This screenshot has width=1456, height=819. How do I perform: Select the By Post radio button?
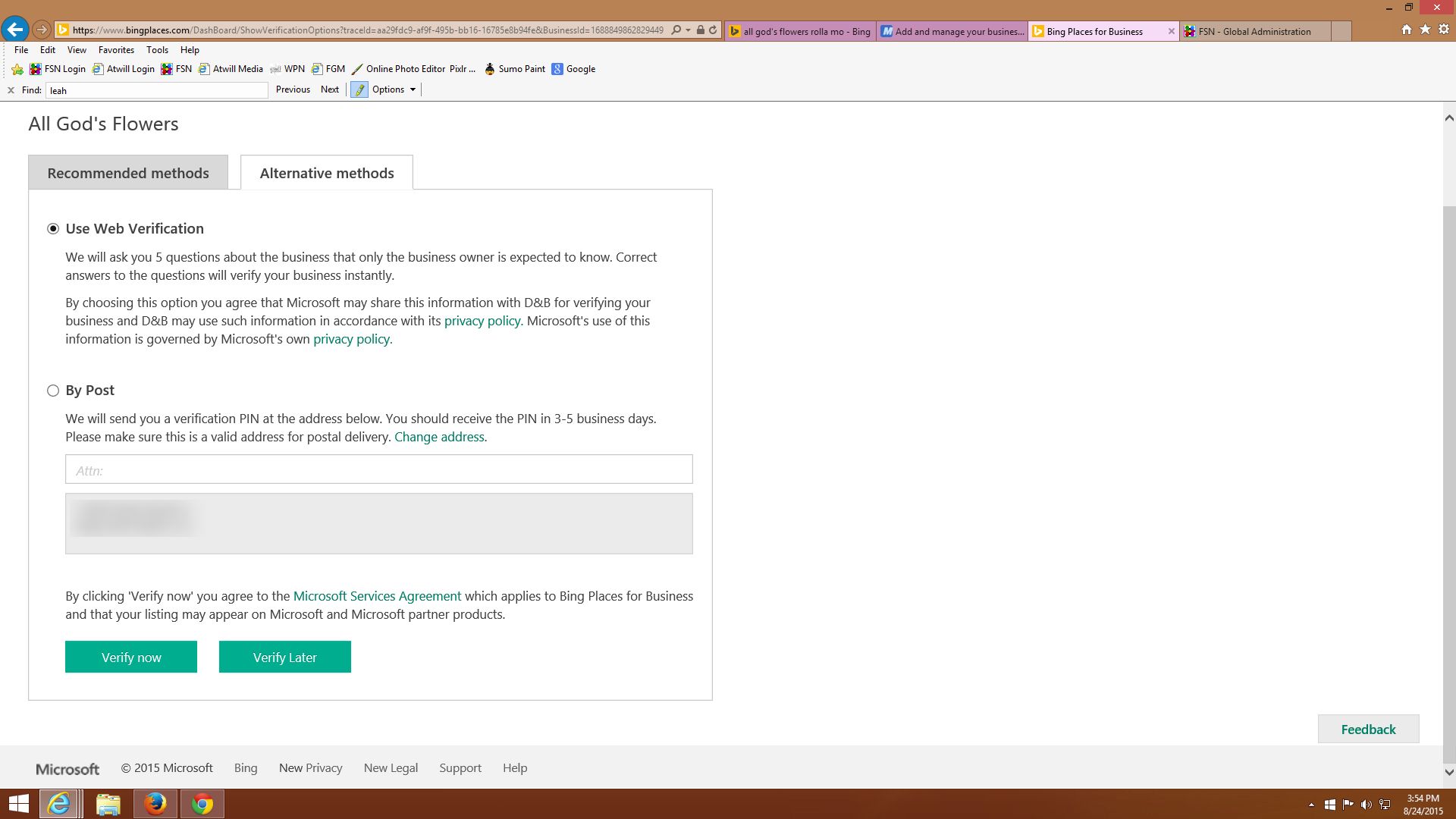pyautogui.click(x=53, y=391)
